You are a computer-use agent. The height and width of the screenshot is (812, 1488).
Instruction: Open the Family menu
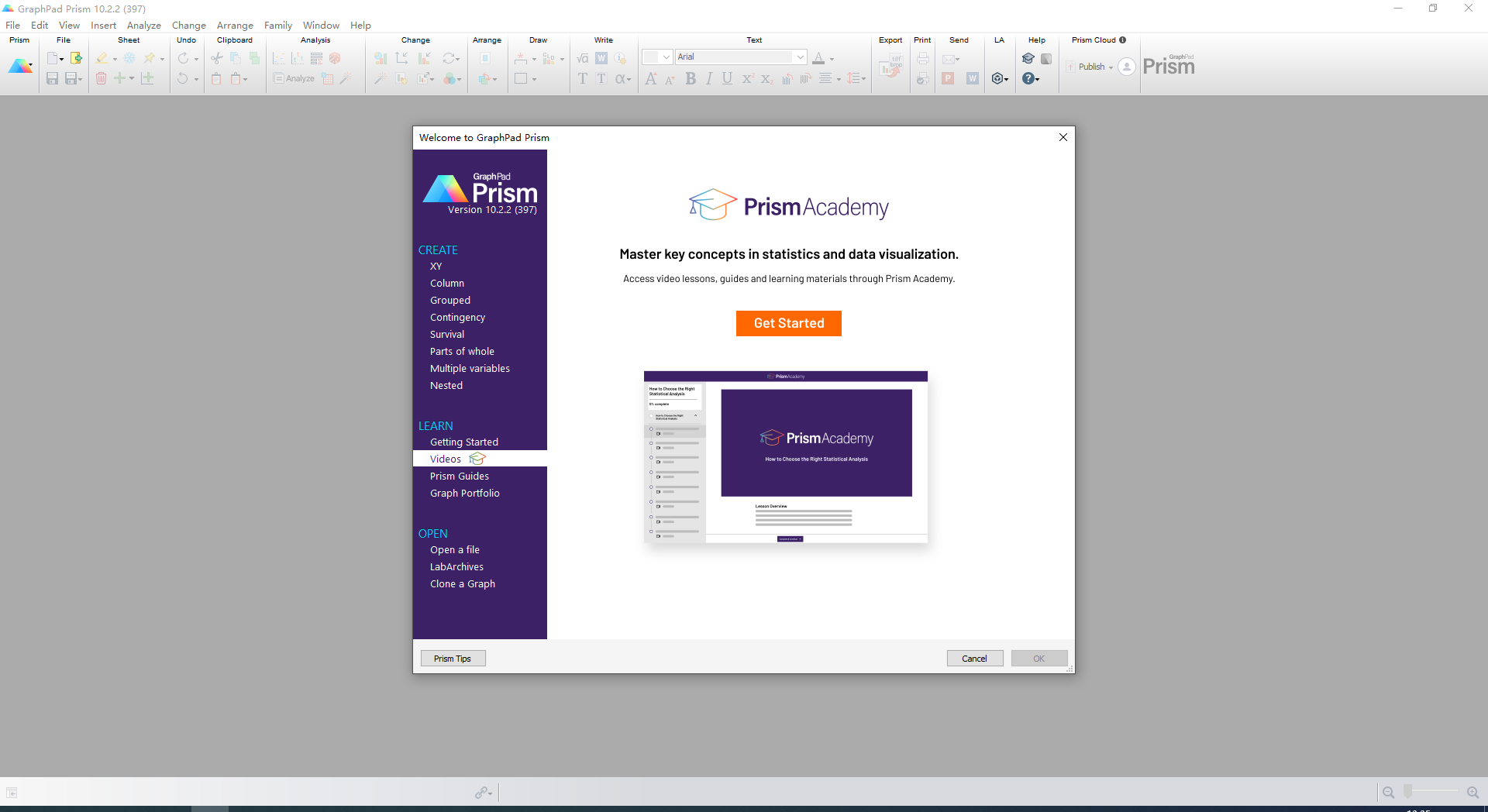(x=277, y=26)
